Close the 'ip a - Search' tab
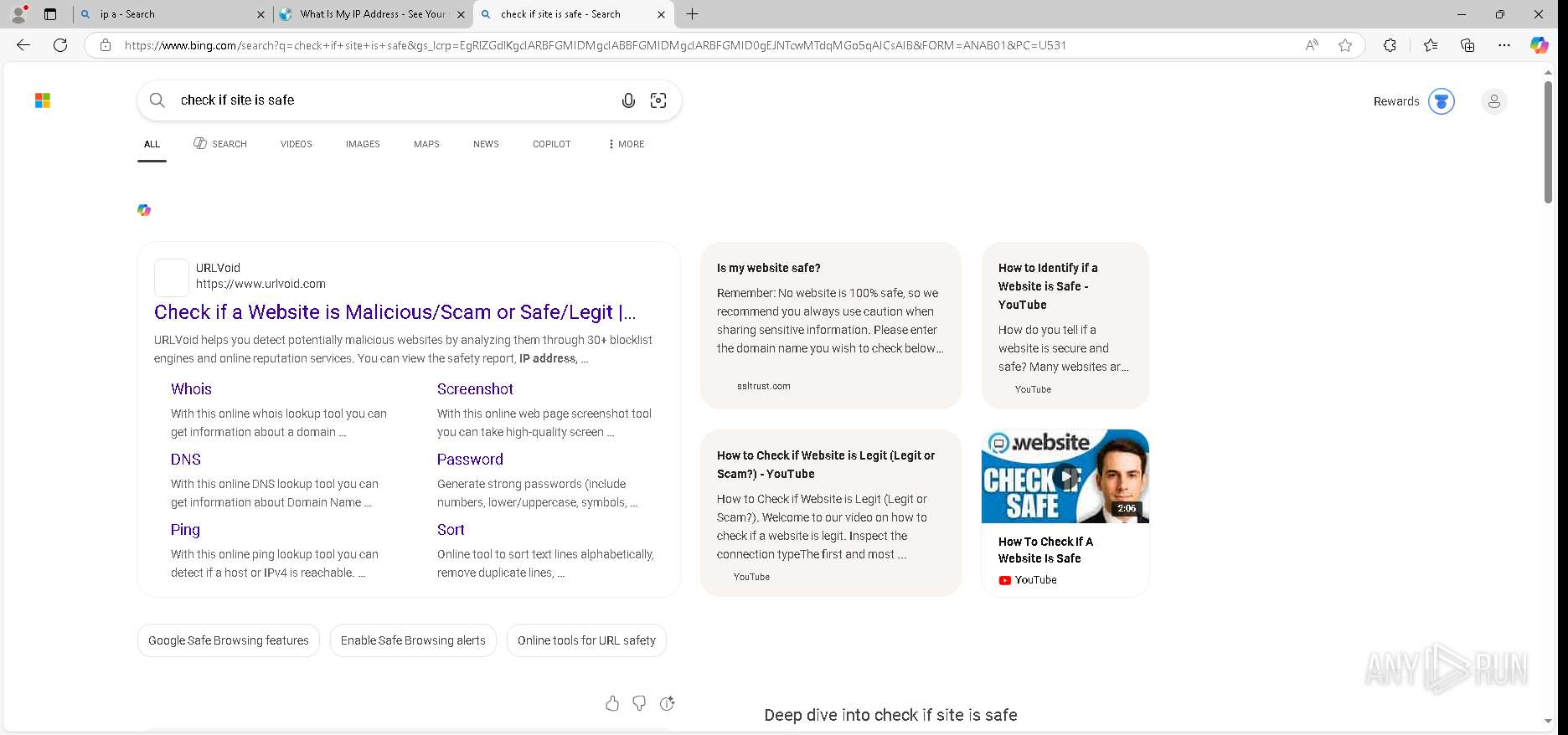 260,14
